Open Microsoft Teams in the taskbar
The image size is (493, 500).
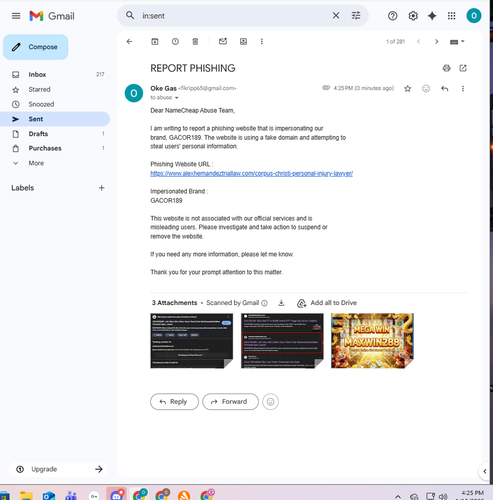click(71, 496)
